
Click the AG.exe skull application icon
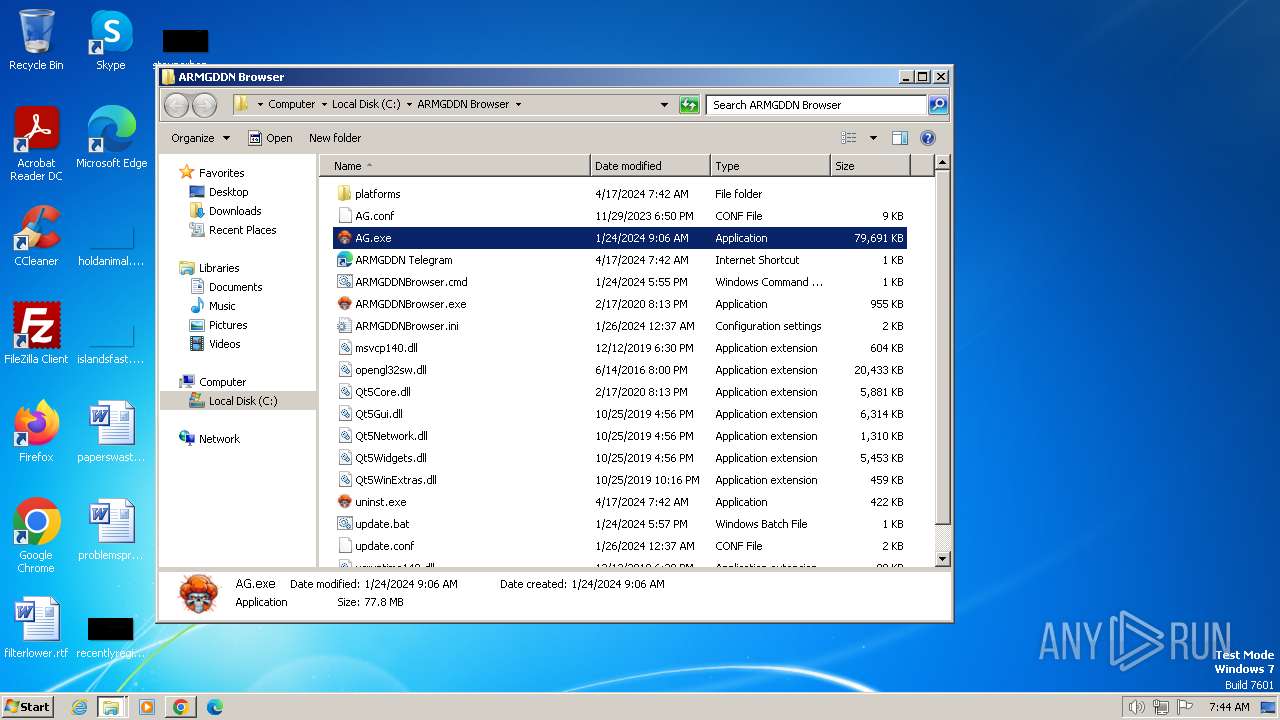345,238
